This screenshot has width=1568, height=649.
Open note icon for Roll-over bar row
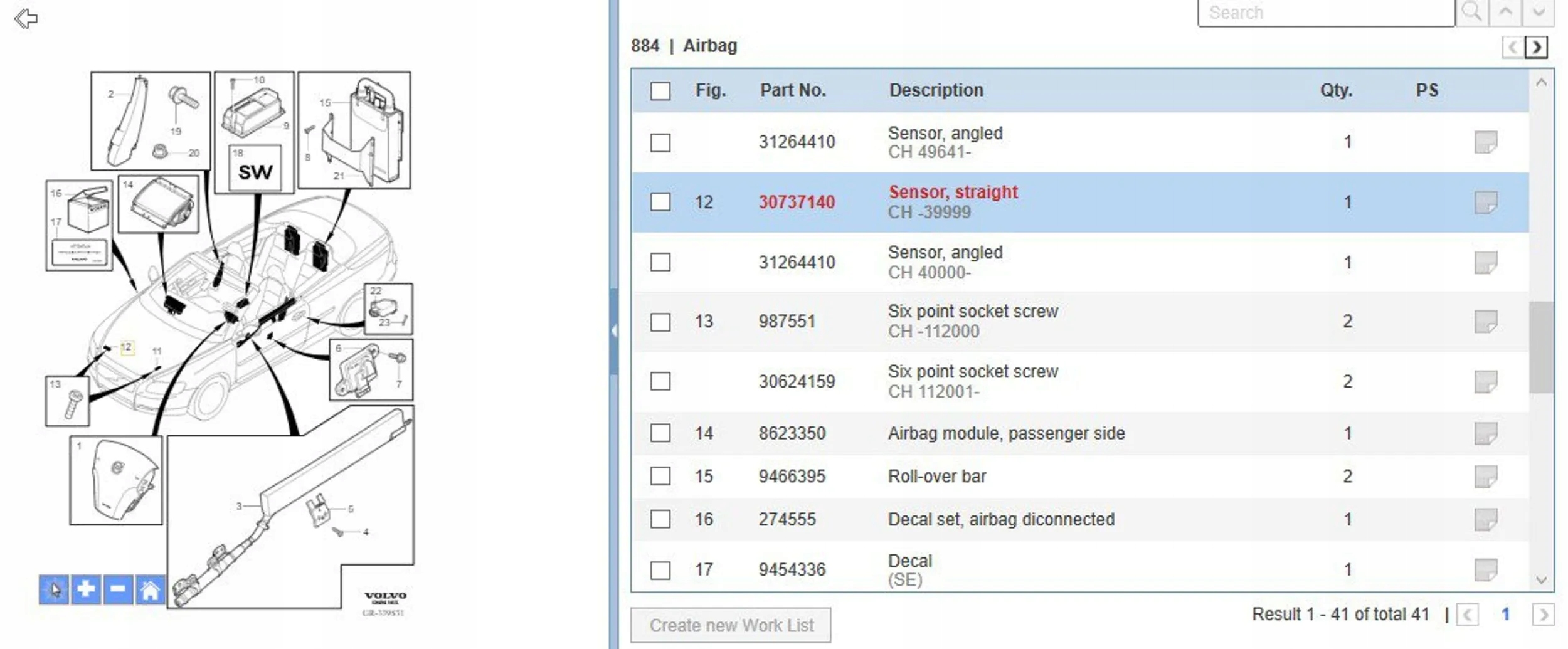pyautogui.click(x=1485, y=477)
